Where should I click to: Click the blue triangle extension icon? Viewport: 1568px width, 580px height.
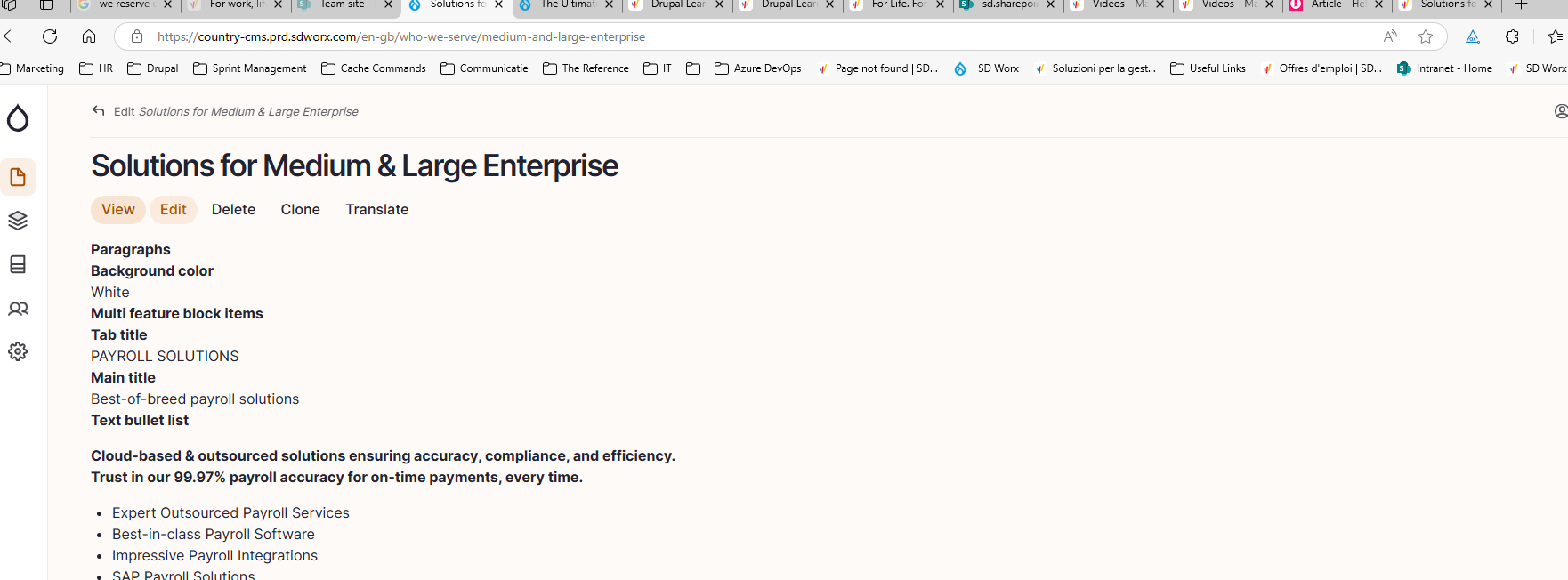(x=1473, y=36)
